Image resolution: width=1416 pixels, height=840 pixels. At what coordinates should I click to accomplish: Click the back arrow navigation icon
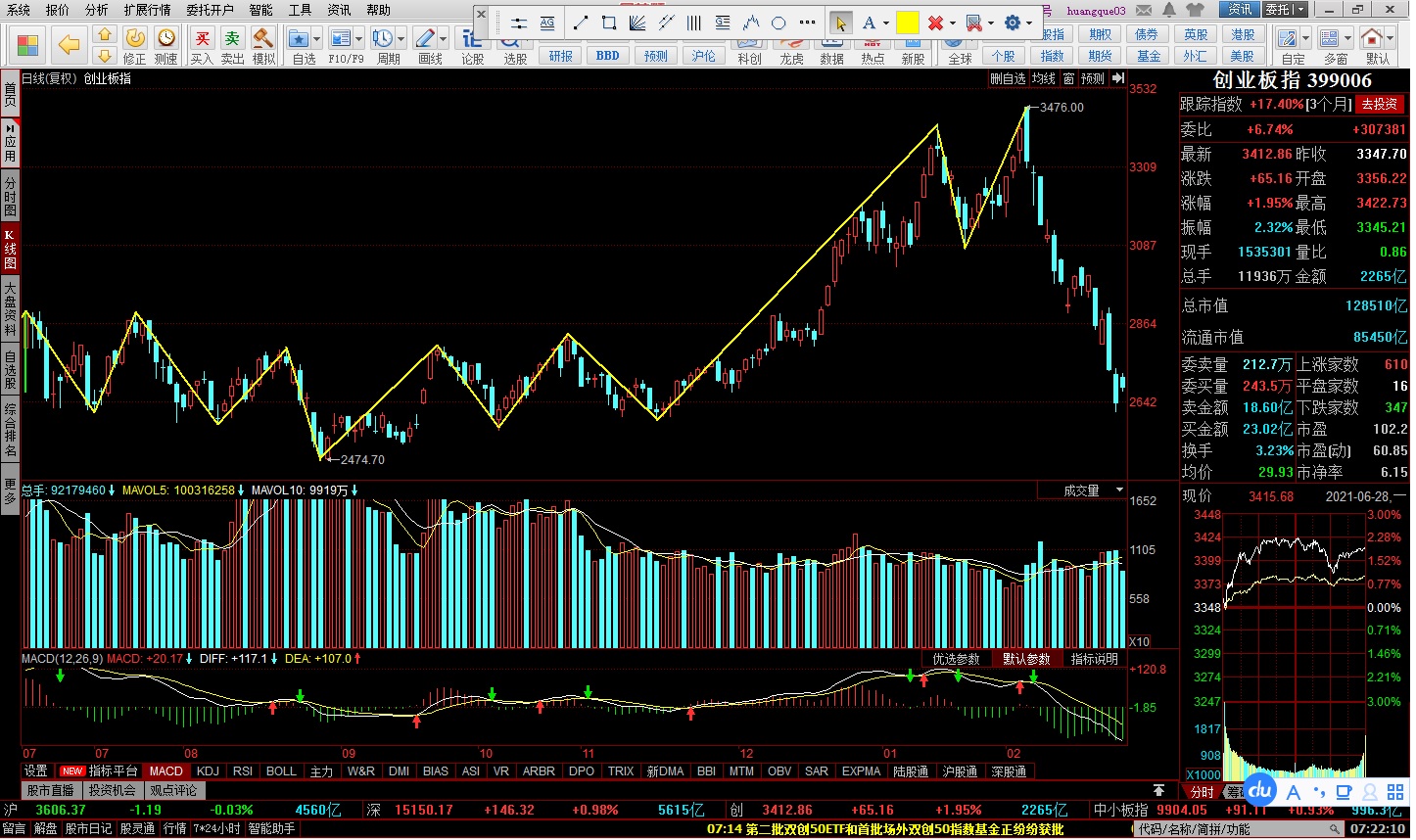pos(69,44)
